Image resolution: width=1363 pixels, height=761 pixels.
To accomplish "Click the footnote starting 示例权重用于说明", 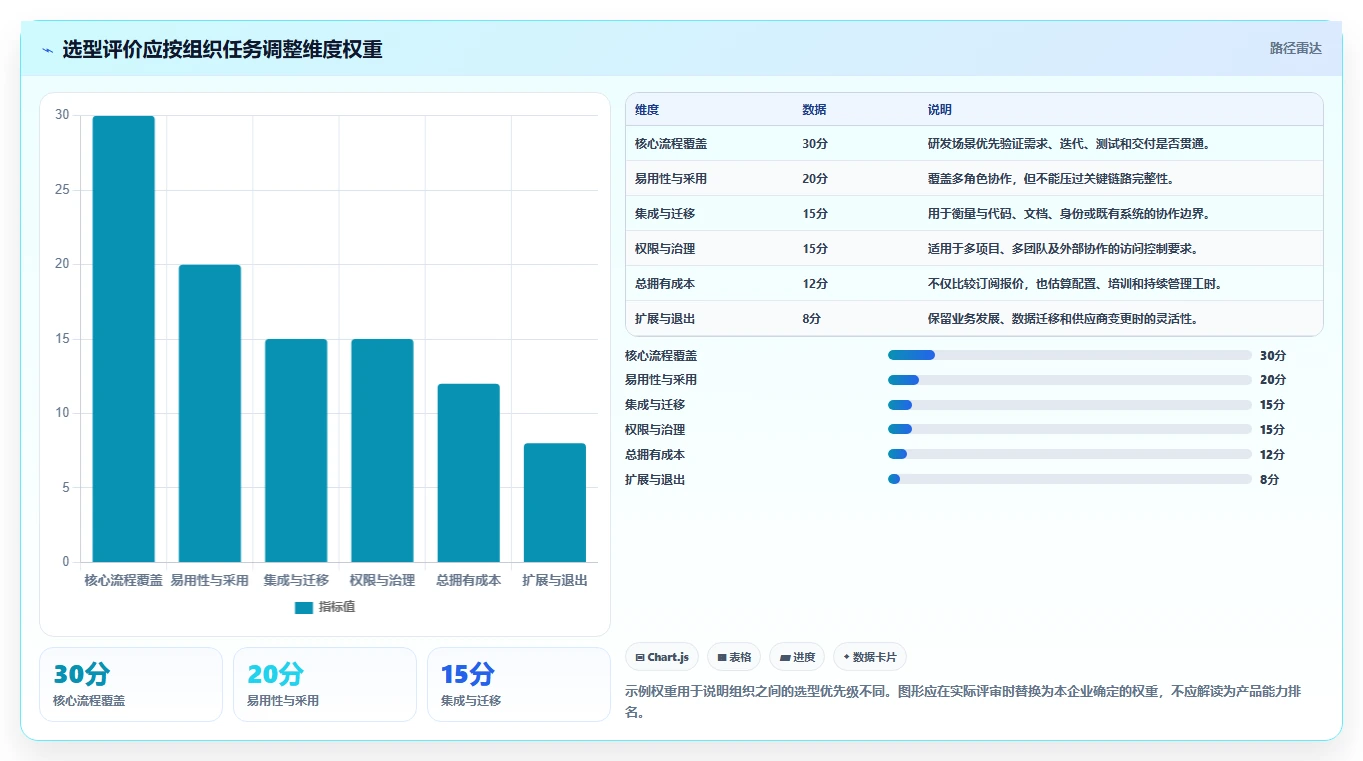I will click(963, 702).
